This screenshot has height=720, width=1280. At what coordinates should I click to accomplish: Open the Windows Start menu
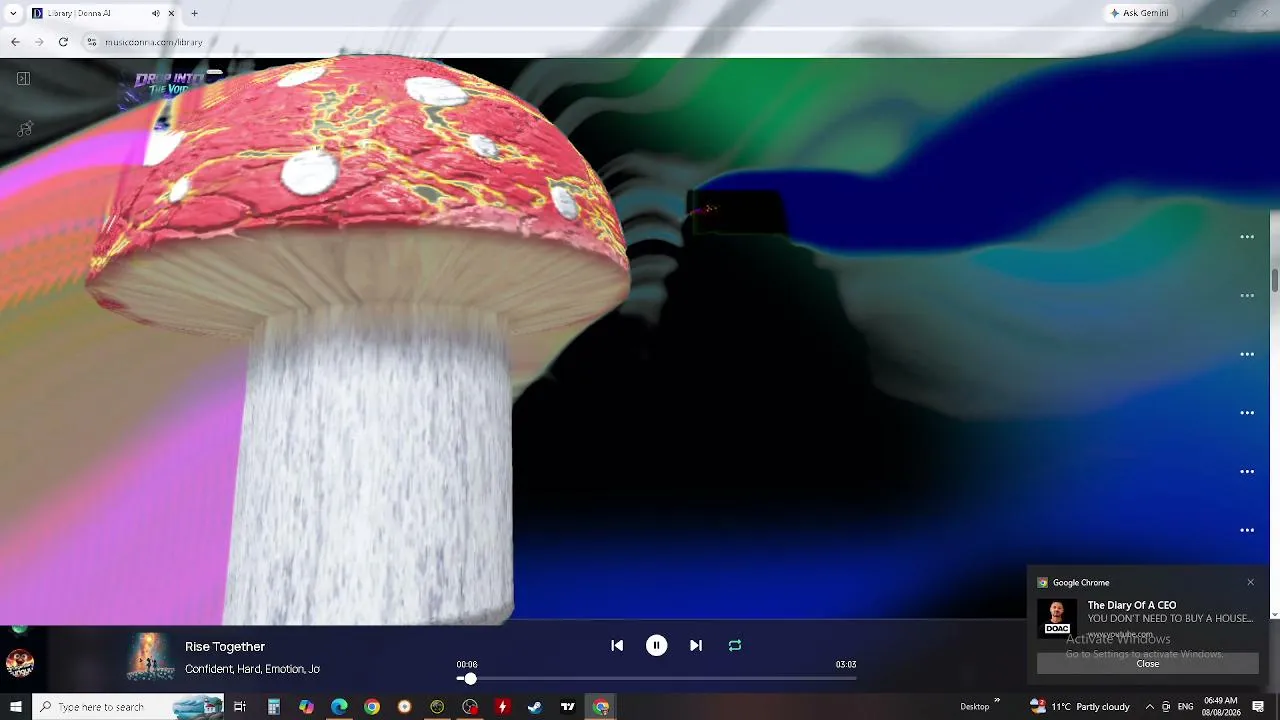click(x=15, y=707)
